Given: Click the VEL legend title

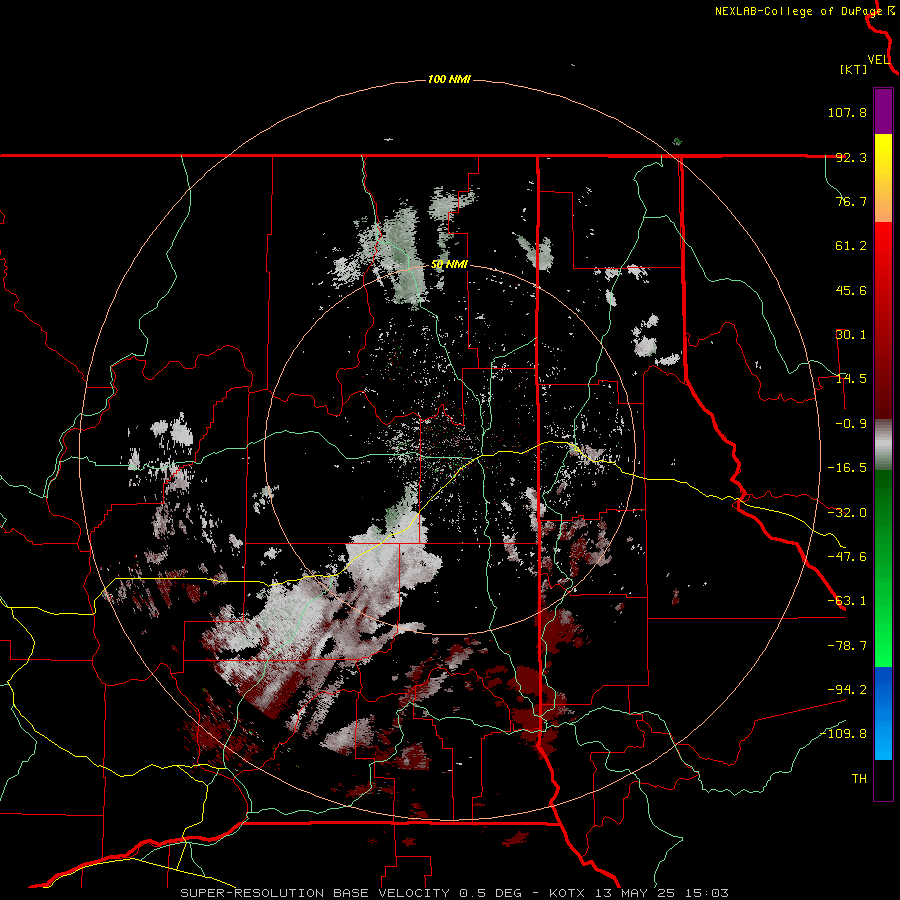Looking at the screenshot, I should pyautogui.click(x=878, y=60).
